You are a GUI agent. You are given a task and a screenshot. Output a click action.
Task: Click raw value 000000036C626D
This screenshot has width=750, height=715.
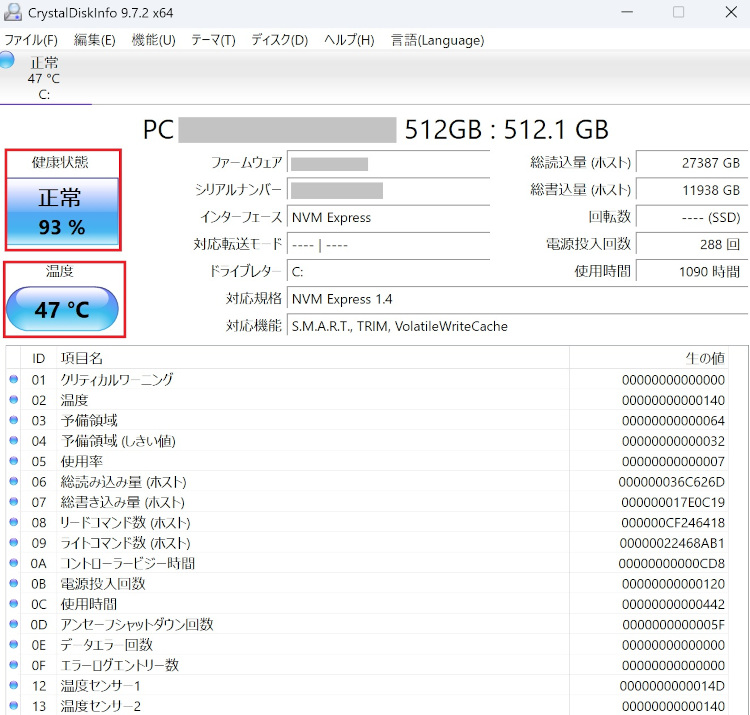click(672, 482)
